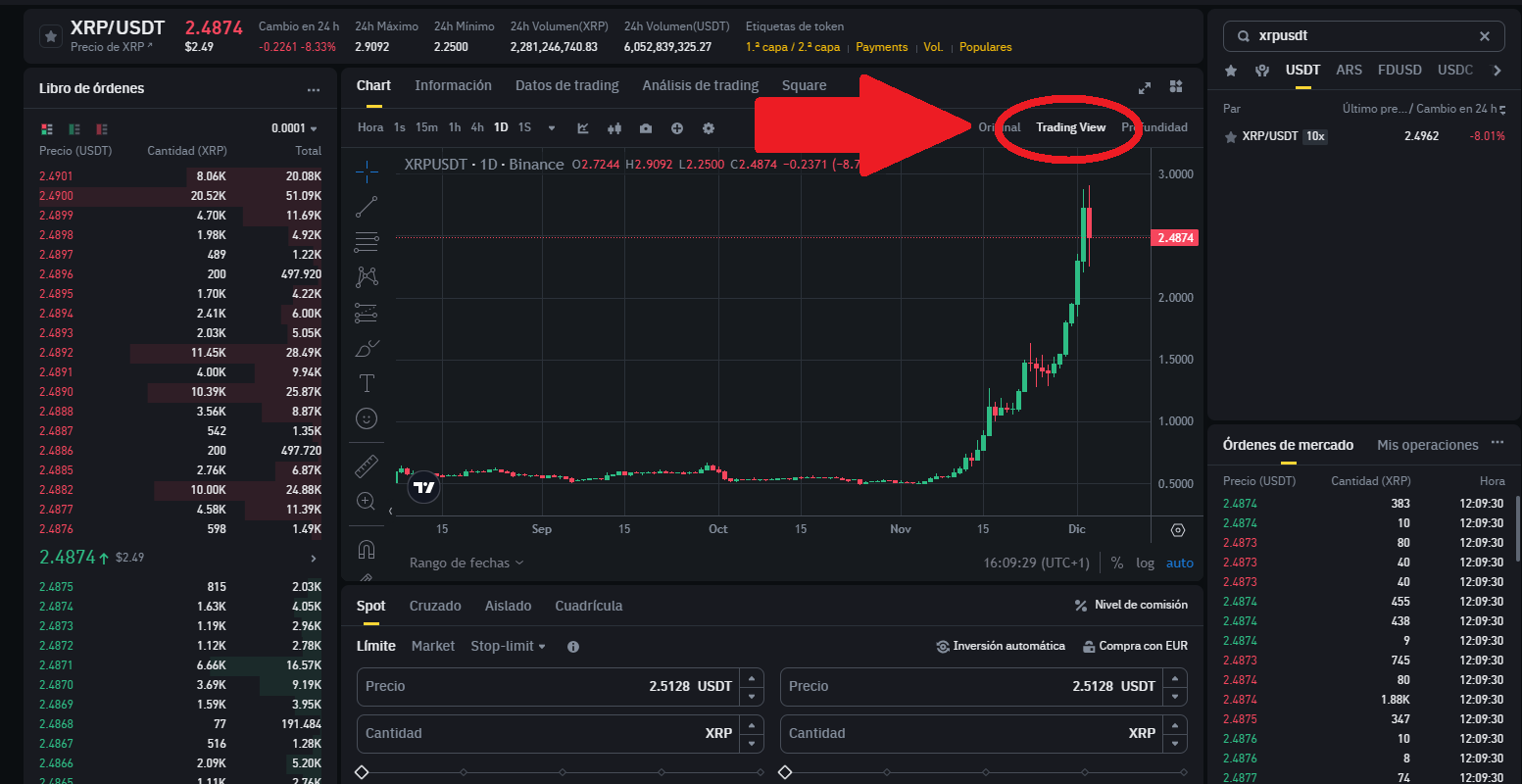The height and width of the screenshot is (784, 1522).
Task: Decrease the right Precio value stepper
Action: [1175, 696]
